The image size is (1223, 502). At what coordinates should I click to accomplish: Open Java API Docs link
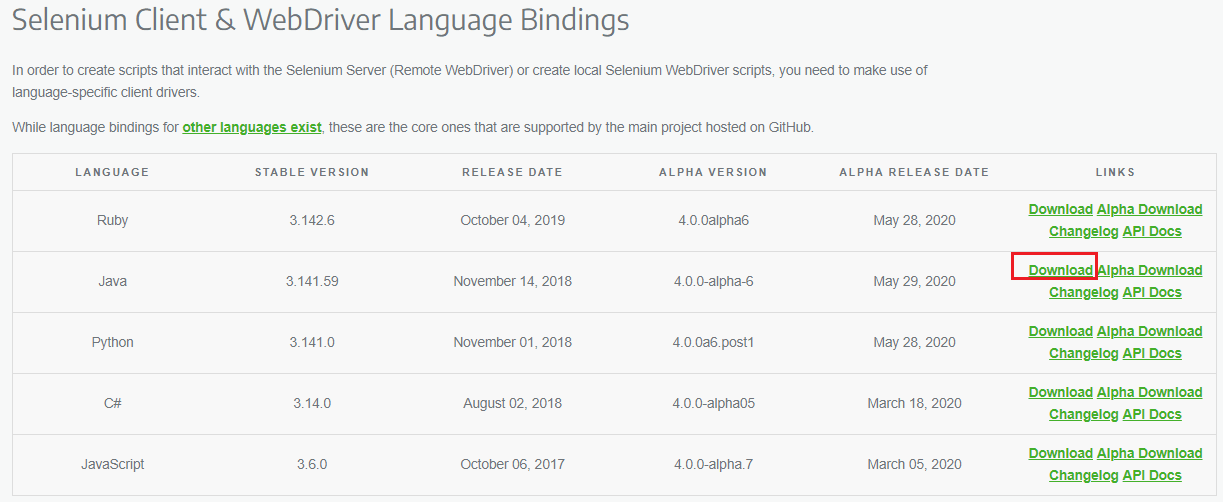[1152, 292]
